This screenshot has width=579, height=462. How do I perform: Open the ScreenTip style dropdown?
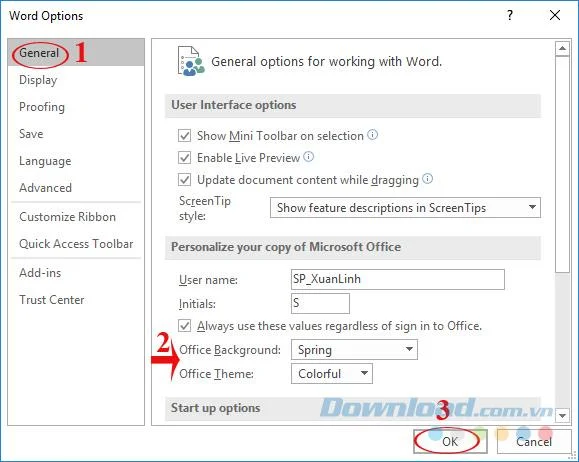tap(405, 208)
